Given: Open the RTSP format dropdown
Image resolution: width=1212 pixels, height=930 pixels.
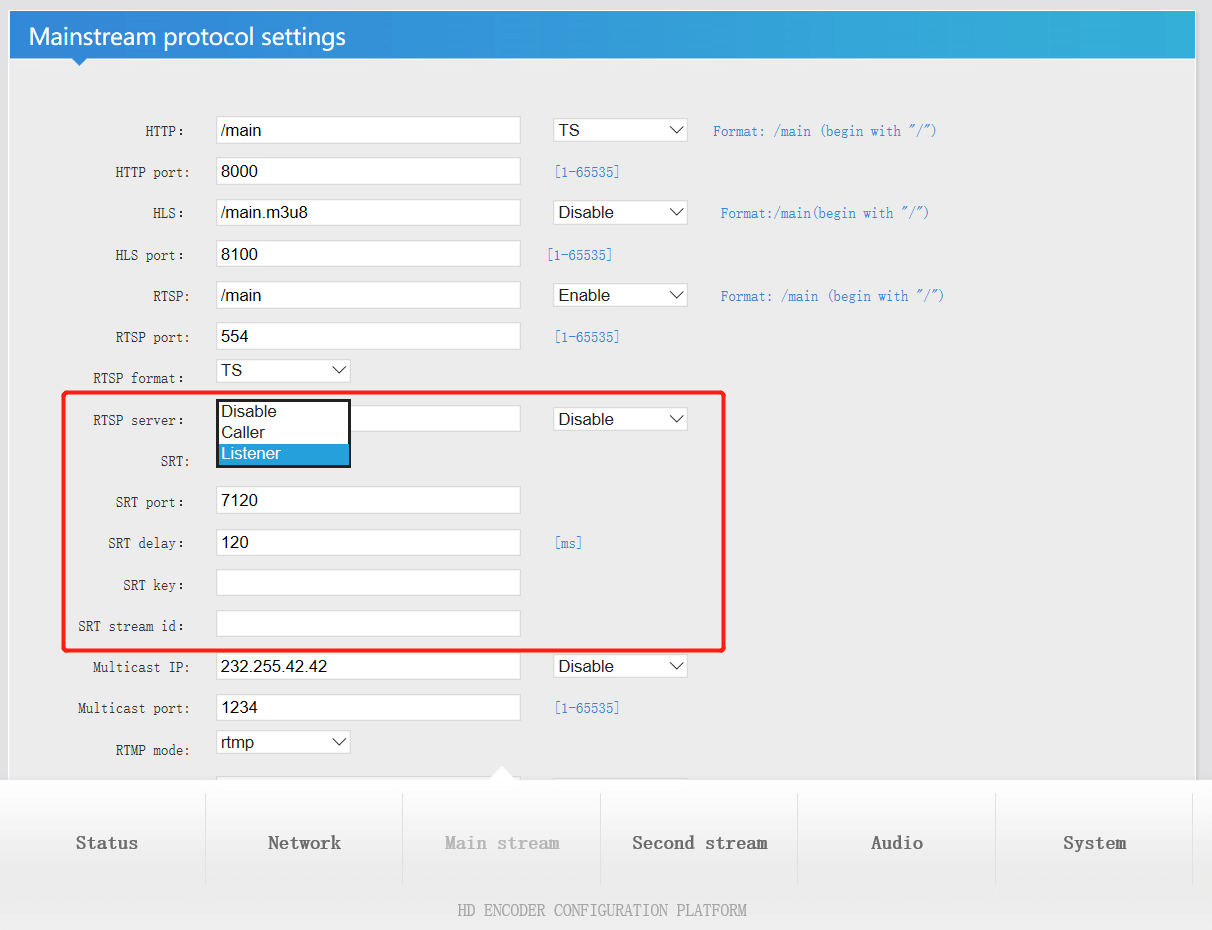Looking at the screenshot, I should click(283, 370).
